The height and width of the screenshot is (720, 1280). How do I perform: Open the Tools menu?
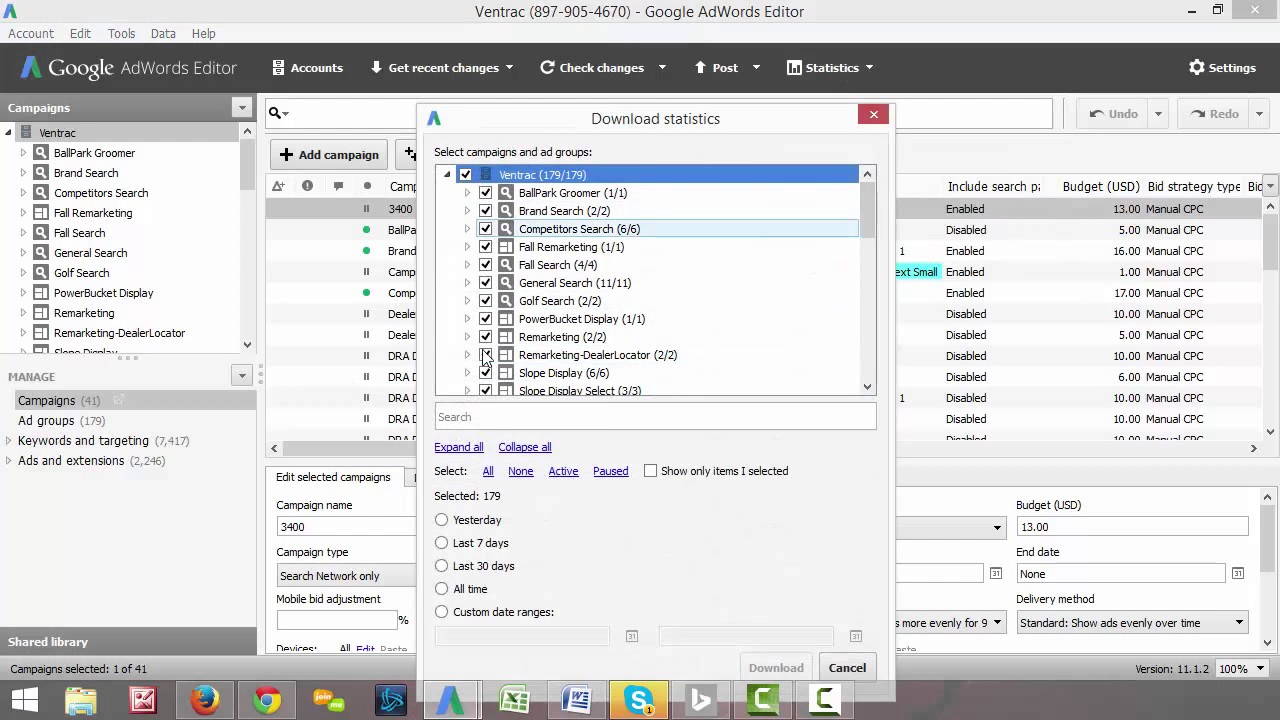pos(121,33)
